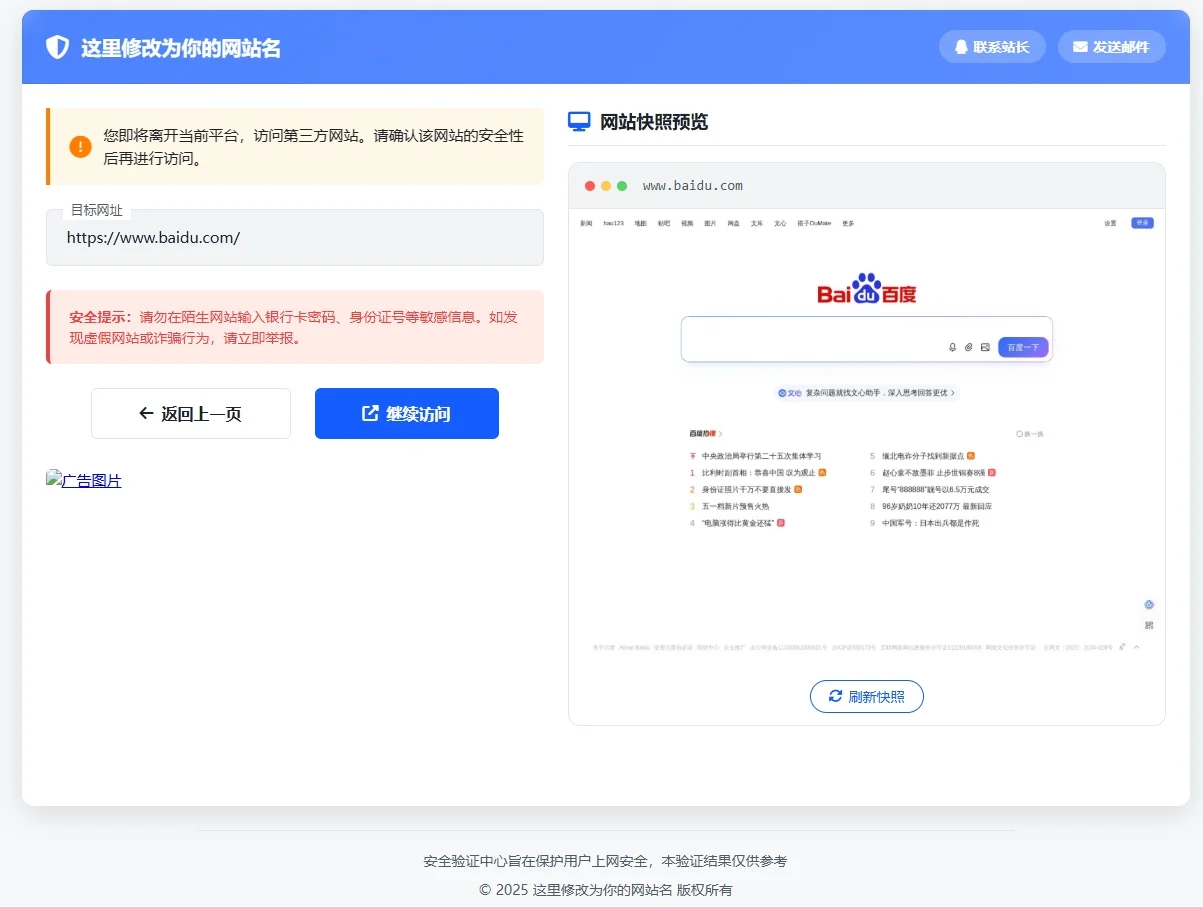The image size is (1203, 907).
Task: Click 地图 in Baidu snapshot nav
Action: click(x=641, y=223)
